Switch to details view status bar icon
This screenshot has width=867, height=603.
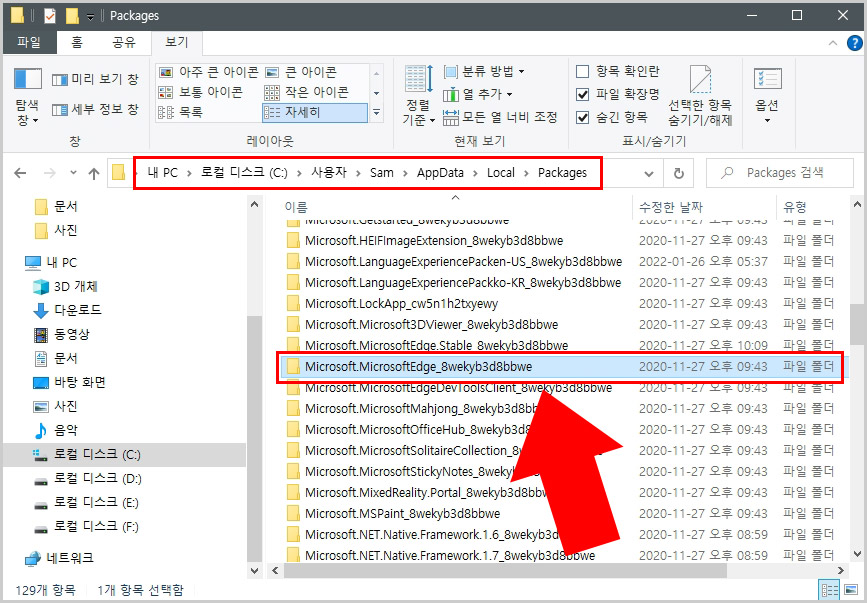829,590
